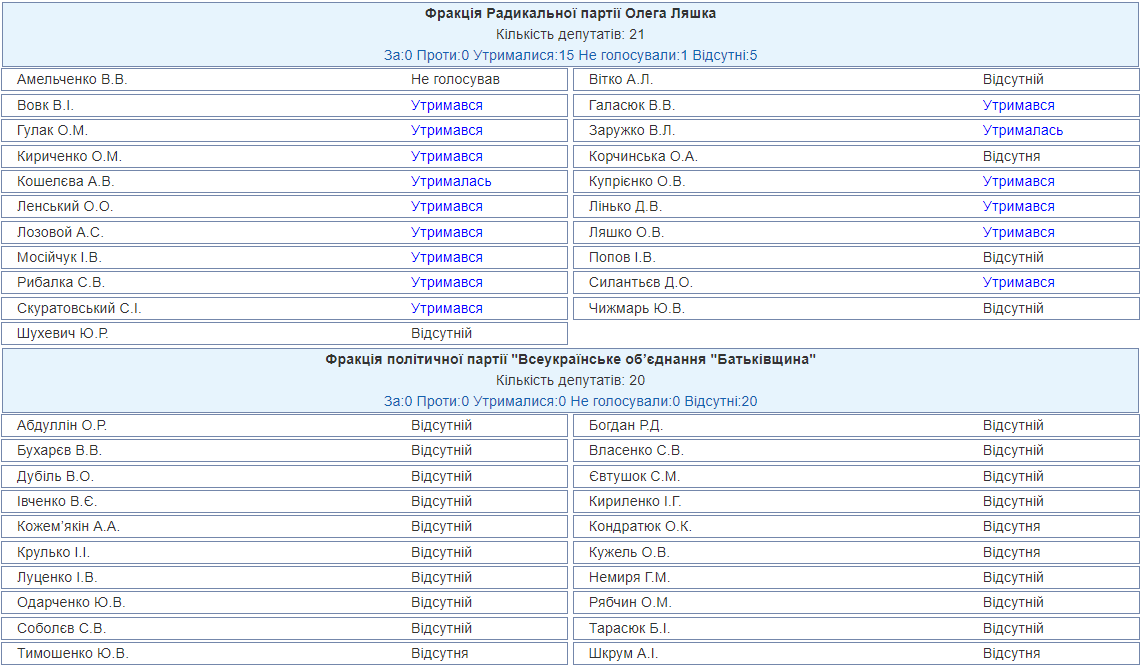Select deputy name Тимошенко Ю.В.
1141x665 pixels.
pos(73,653)
